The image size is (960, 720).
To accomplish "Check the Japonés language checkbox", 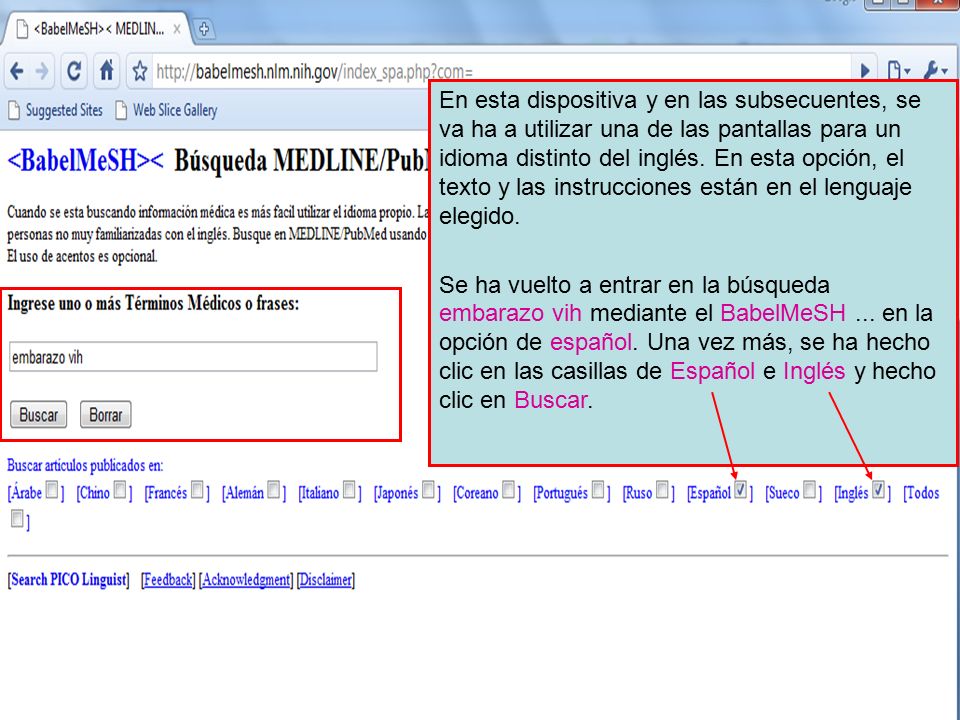I will (x=429, y=490).
